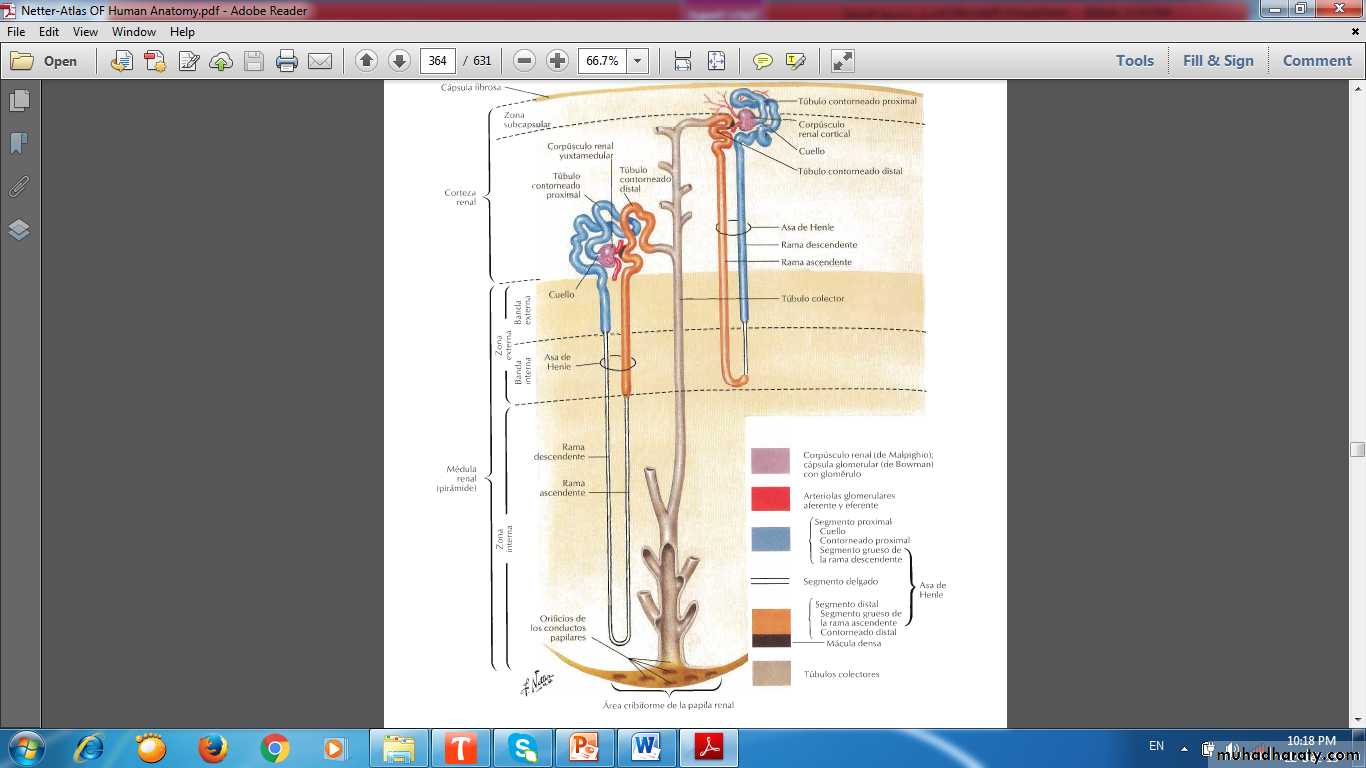
Task: Go to the previous page with the up arrow
Action: point(366,61)
